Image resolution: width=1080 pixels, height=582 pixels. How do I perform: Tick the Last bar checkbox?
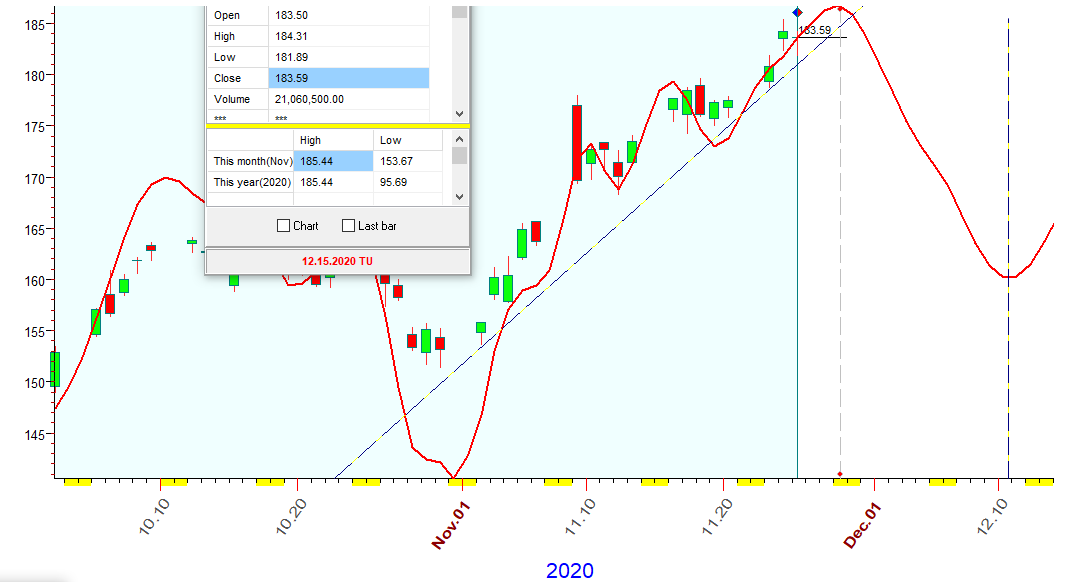pyautogui.click(x=349, y=226)
